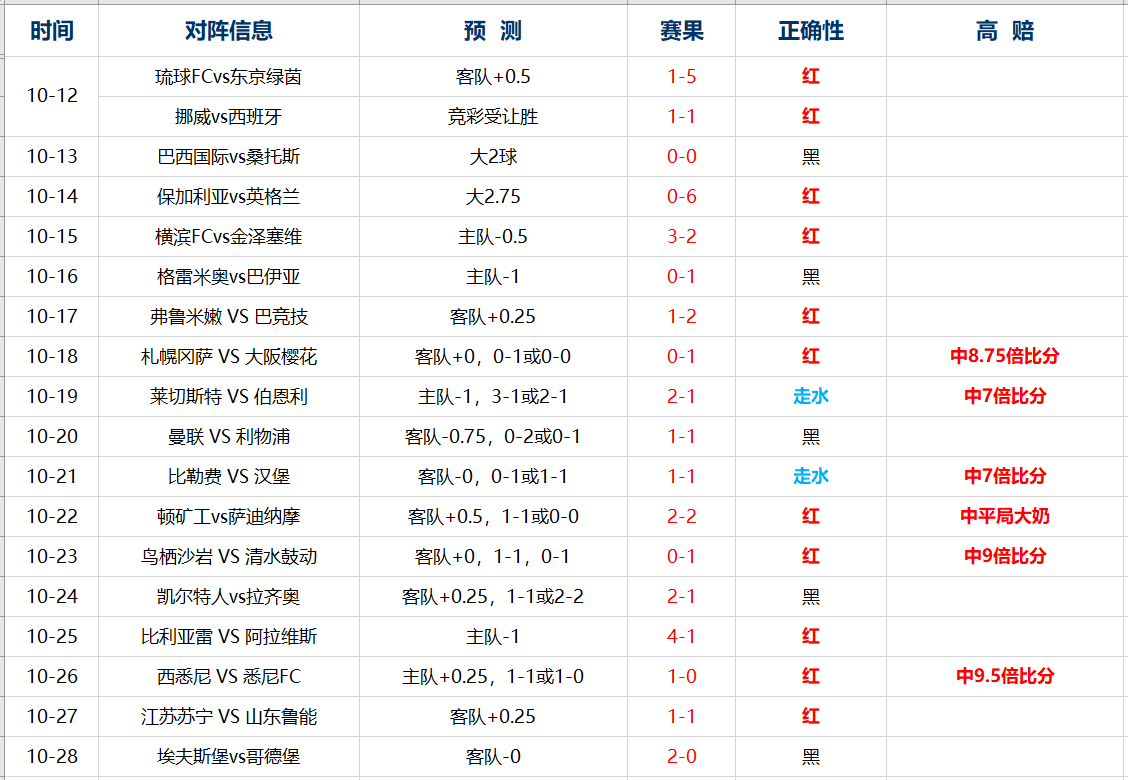Click the 格雷米奥vs巴伊亚 match cell
This screenshot has width=1128, height=780.
pos(229,276)
